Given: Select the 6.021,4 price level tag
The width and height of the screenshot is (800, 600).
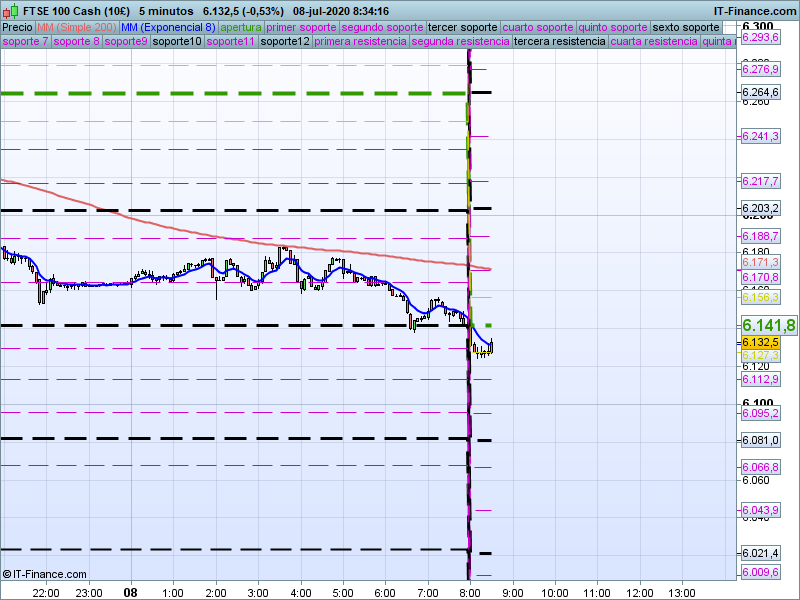Looking at the screenshot, I should (x=760, y=554).
